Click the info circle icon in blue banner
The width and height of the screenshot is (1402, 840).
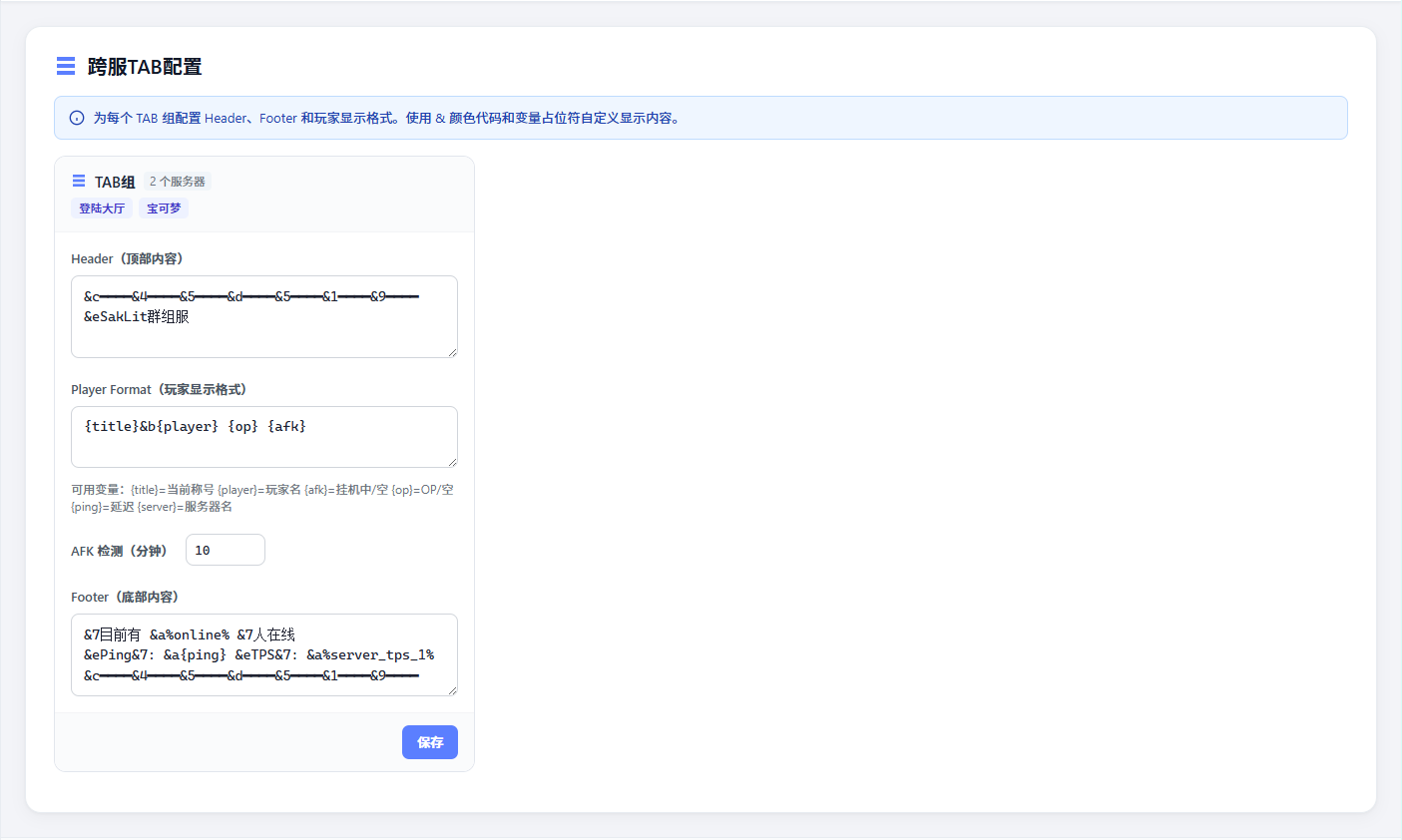click(77, 118)
